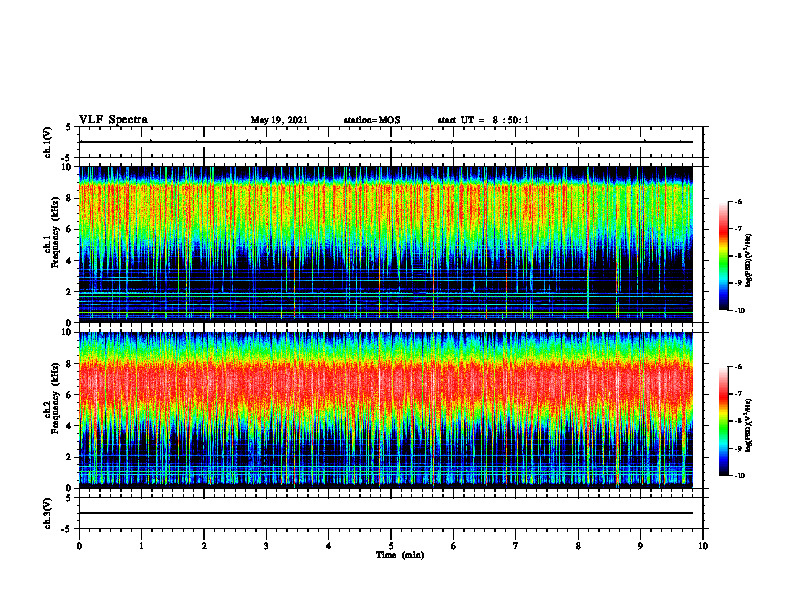Click the "-7" label on ch.2 colorbar
Screen dimensions: 792x612
click(x=738, y=394)
